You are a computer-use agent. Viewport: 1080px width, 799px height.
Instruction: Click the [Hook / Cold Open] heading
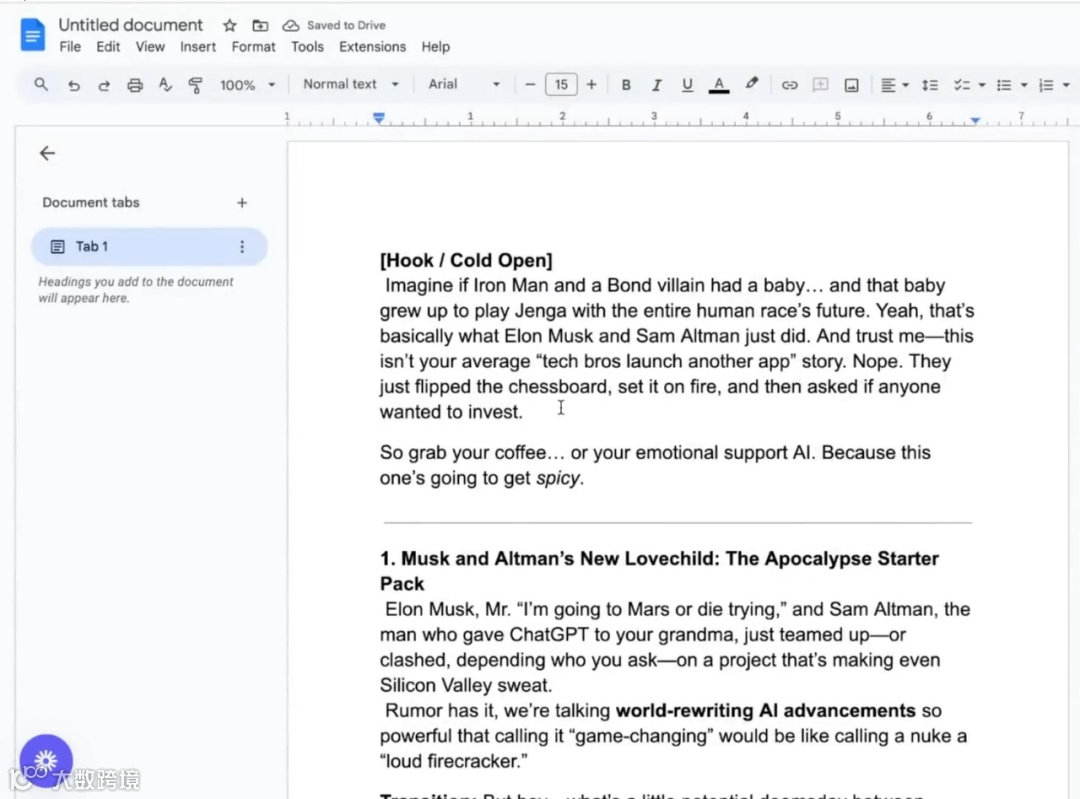pyautogui.click(x=466, y=260)
